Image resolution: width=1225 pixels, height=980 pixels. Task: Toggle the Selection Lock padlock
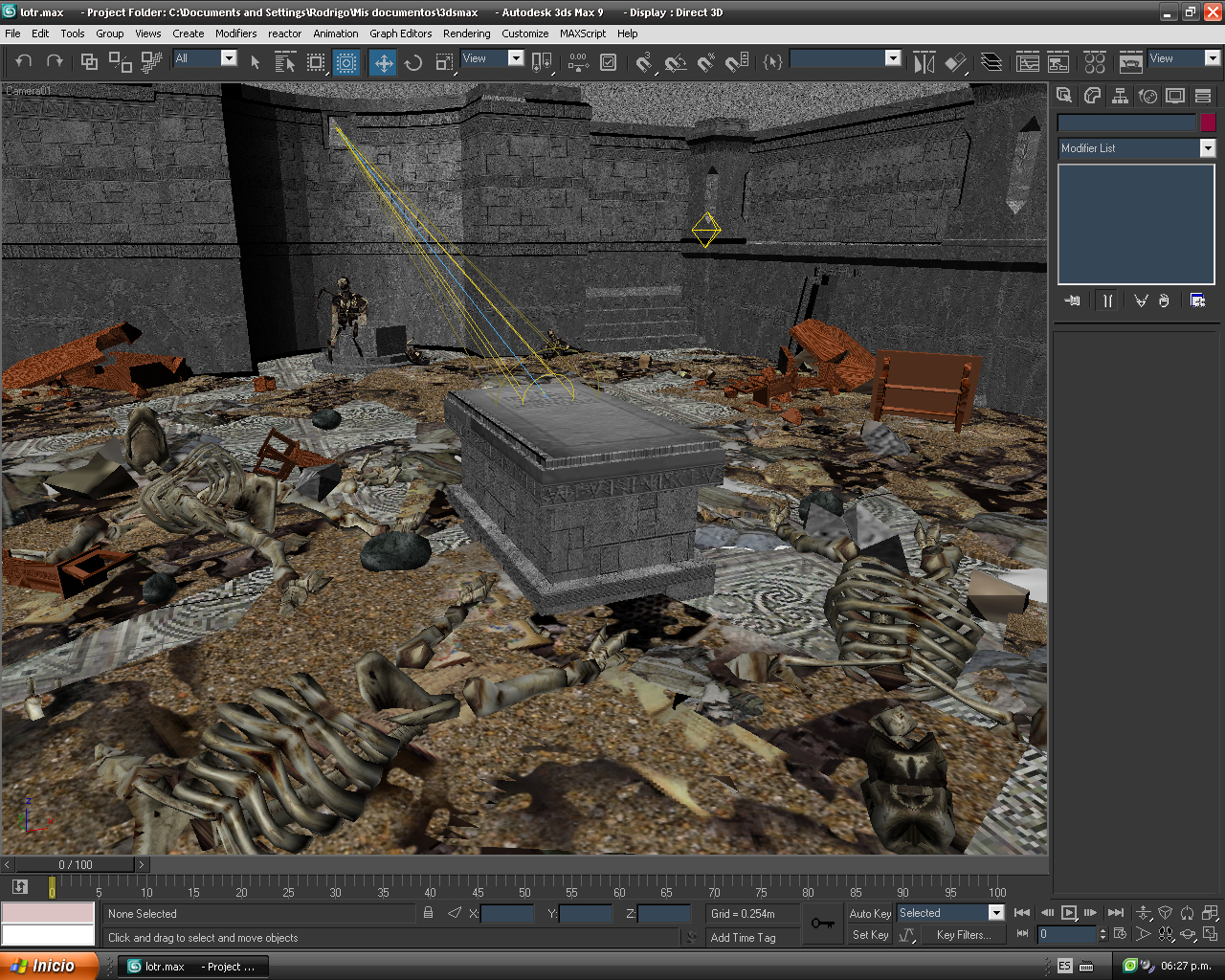click(428, 913)
